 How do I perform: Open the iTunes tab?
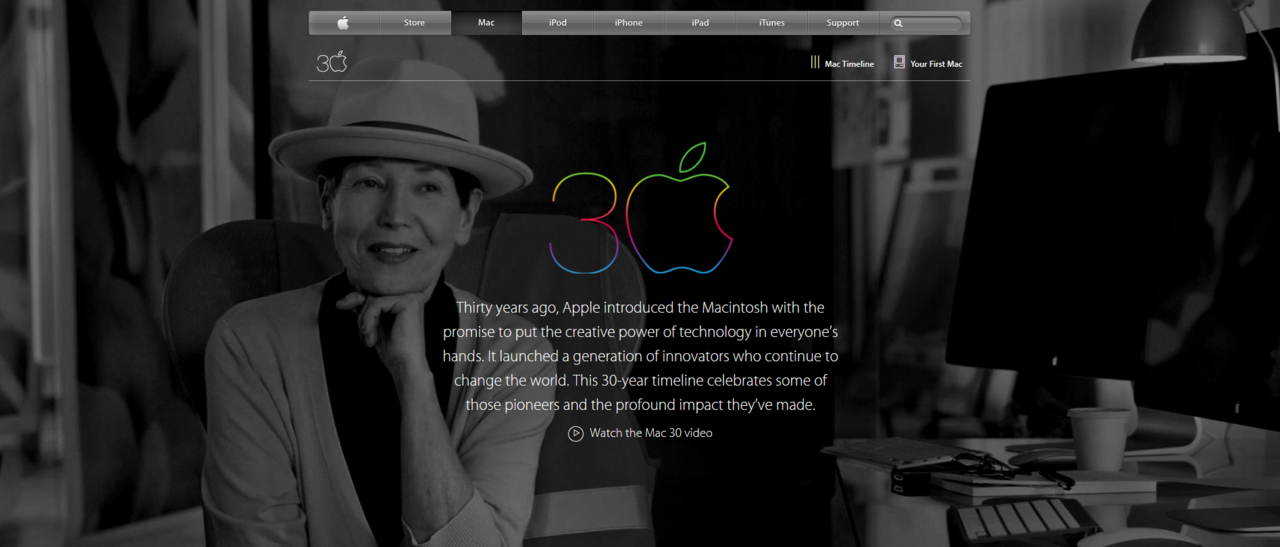click(x=771, y=23)
